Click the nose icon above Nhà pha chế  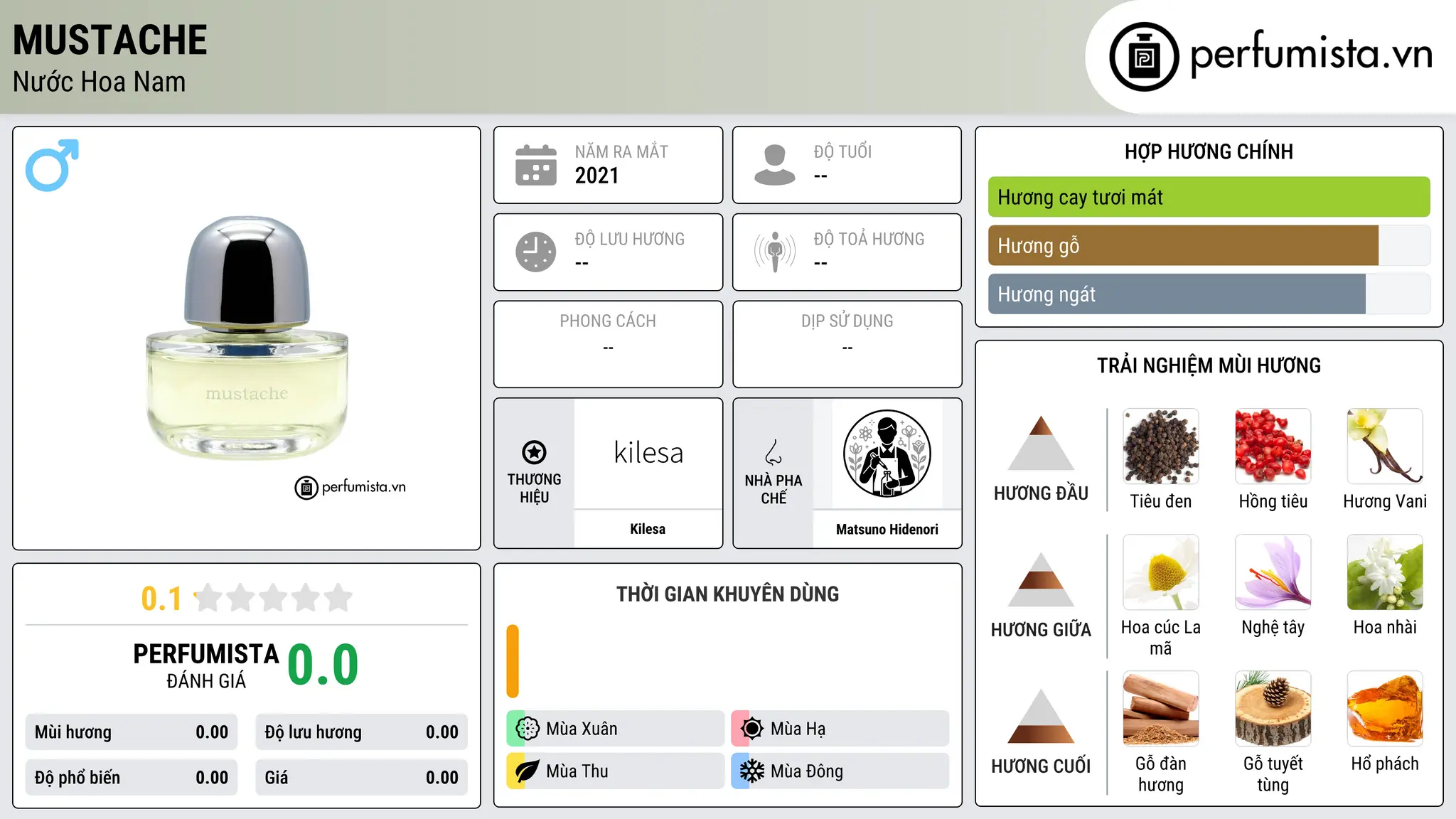(773, 452)
